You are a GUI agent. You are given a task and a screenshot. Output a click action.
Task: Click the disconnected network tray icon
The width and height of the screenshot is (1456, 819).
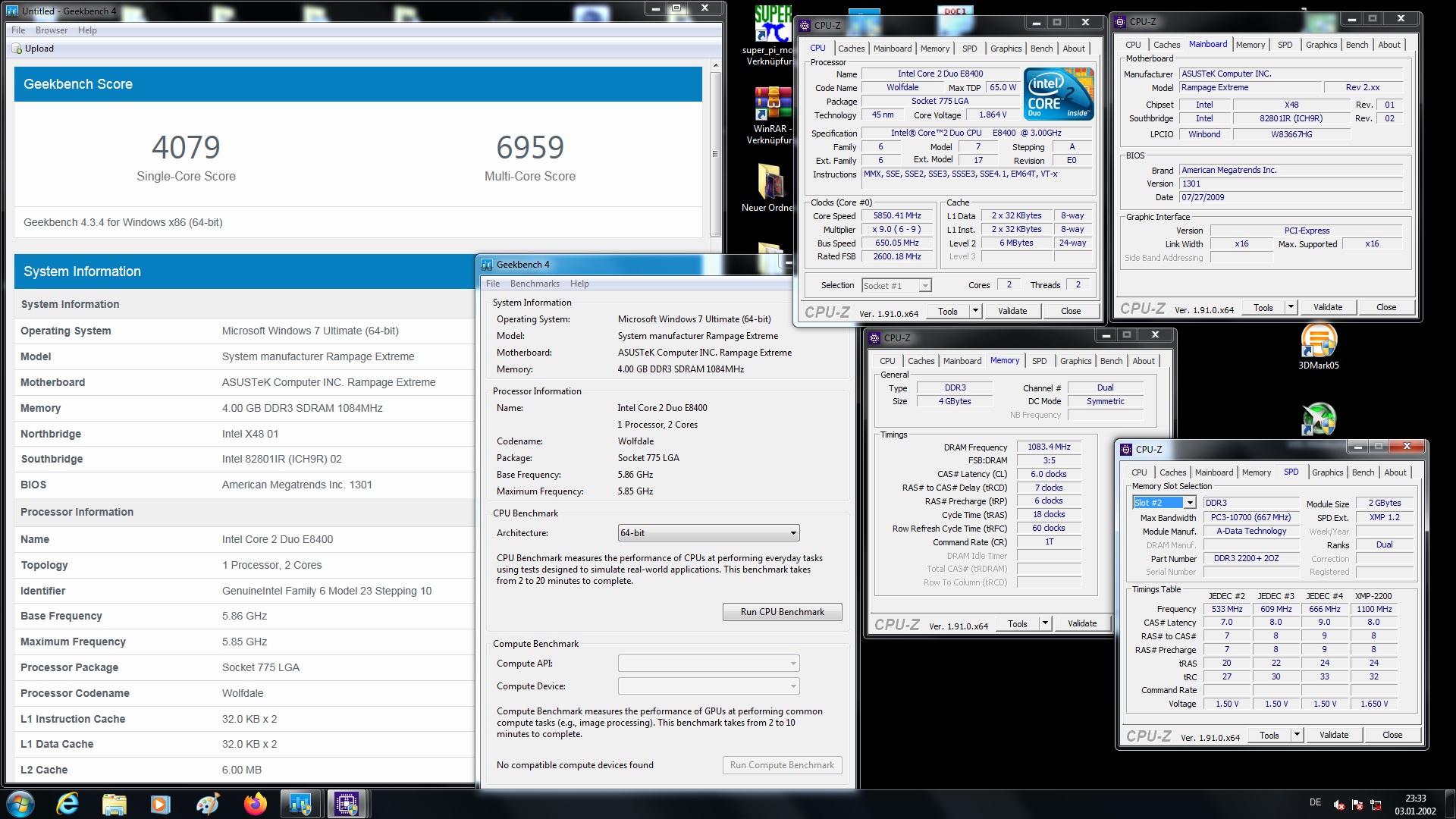pos(1376,805)
